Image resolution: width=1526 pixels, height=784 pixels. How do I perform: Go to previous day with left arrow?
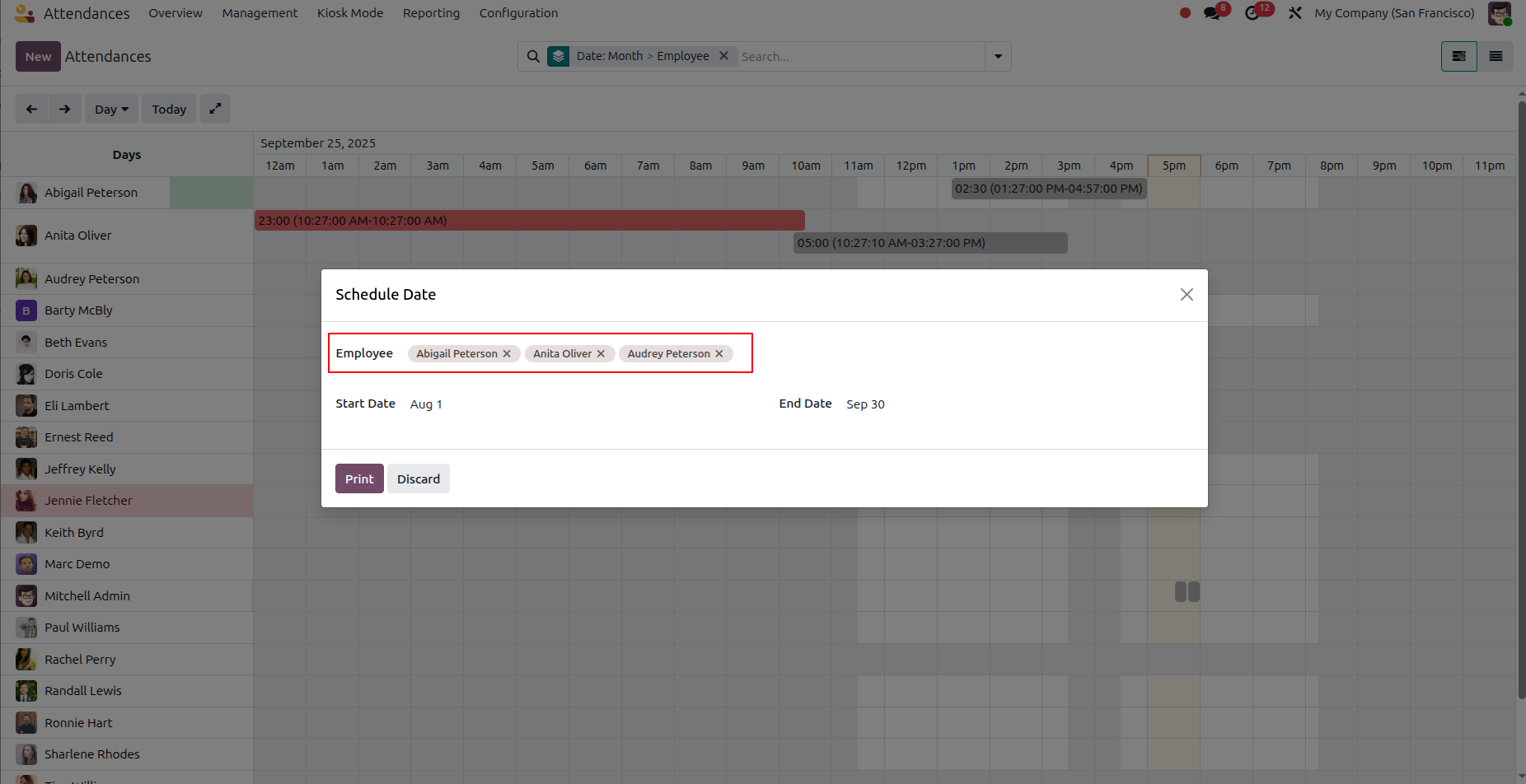(x=31, y=109)
